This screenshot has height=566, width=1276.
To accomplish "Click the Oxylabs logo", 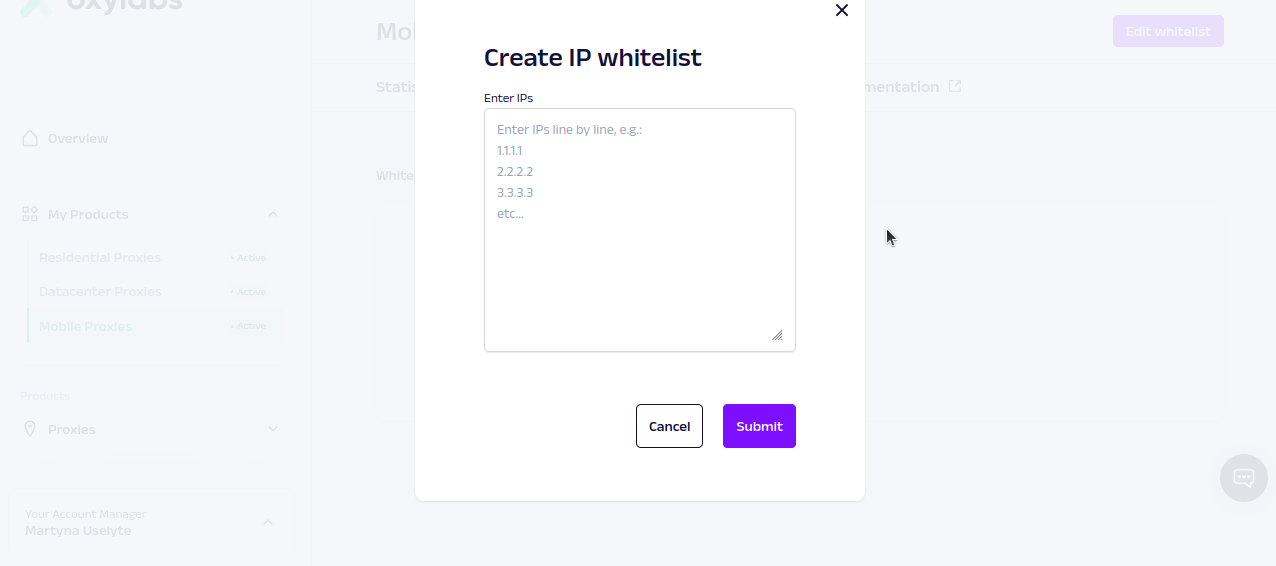I will [100, 5].
